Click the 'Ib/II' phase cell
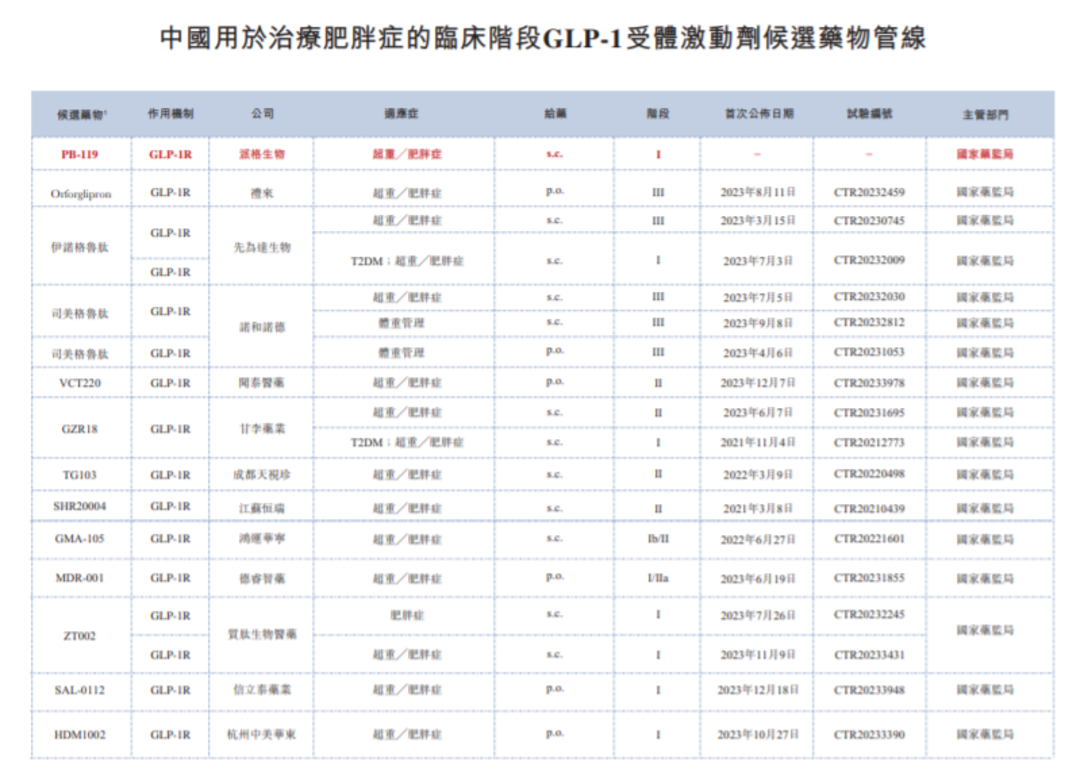Screen dimensions: 1080x776 coord(658,538)
